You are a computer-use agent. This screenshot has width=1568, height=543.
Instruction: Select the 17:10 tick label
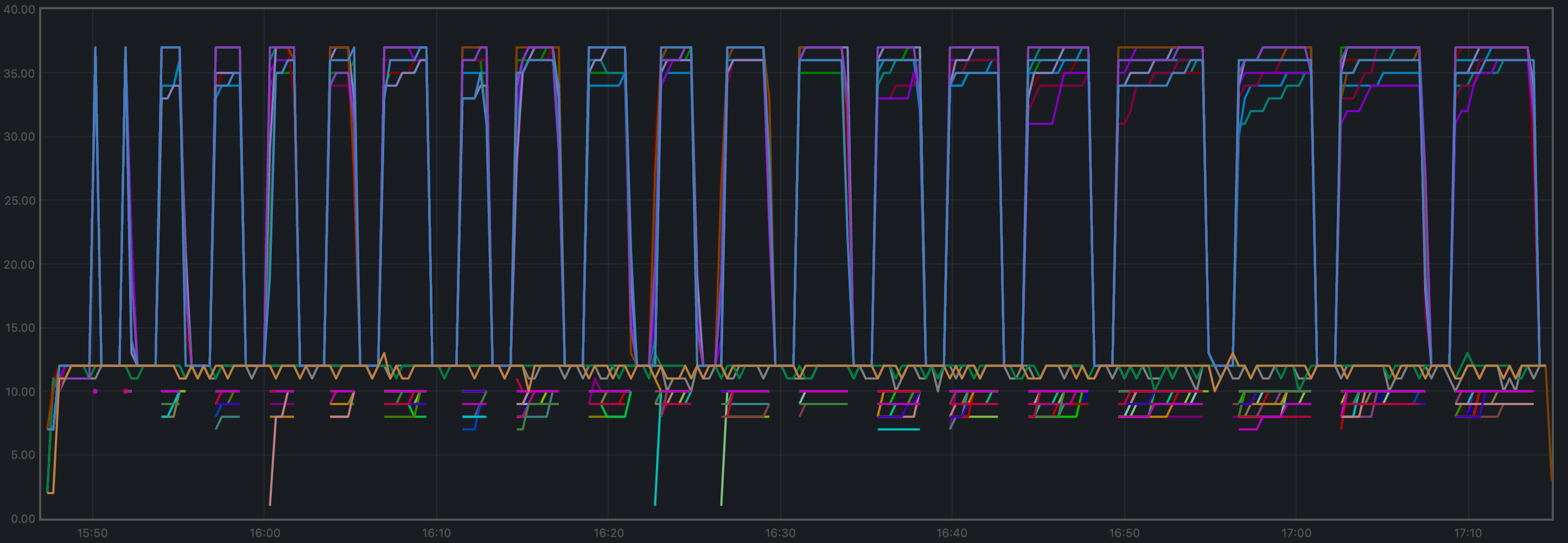(x=1468, y=533)
